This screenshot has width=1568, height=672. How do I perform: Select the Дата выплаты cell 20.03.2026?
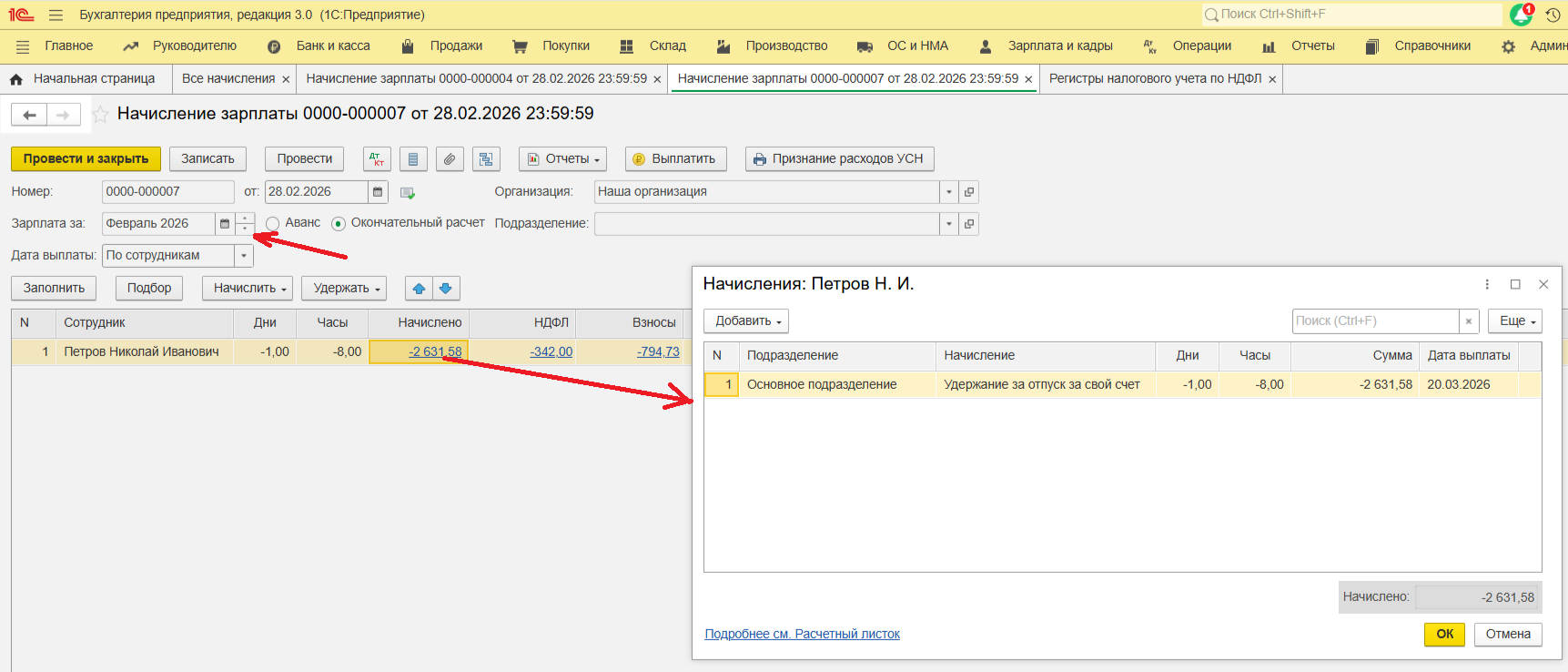(1469, 385)
